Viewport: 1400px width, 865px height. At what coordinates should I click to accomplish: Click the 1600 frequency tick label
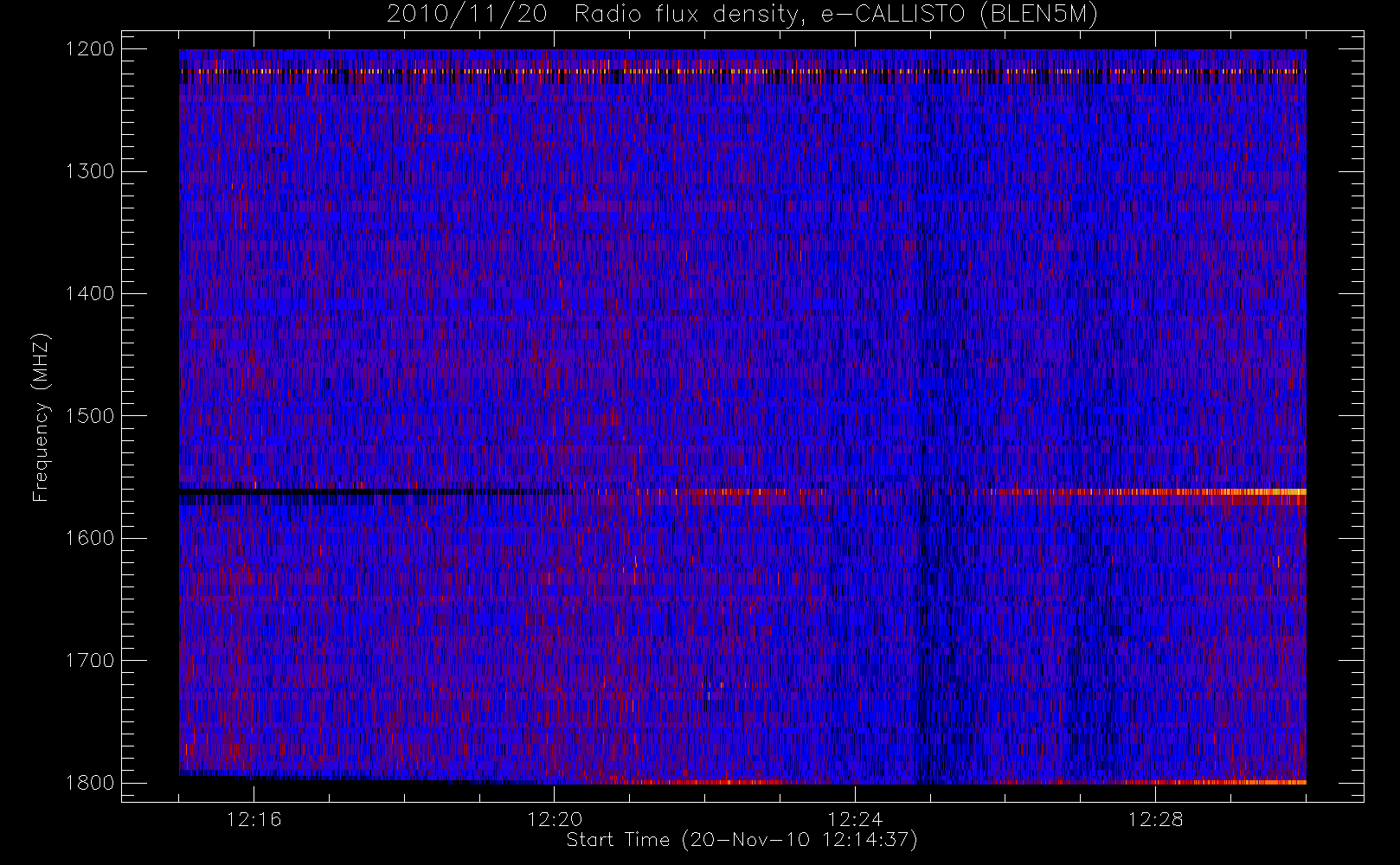[90, 538]
